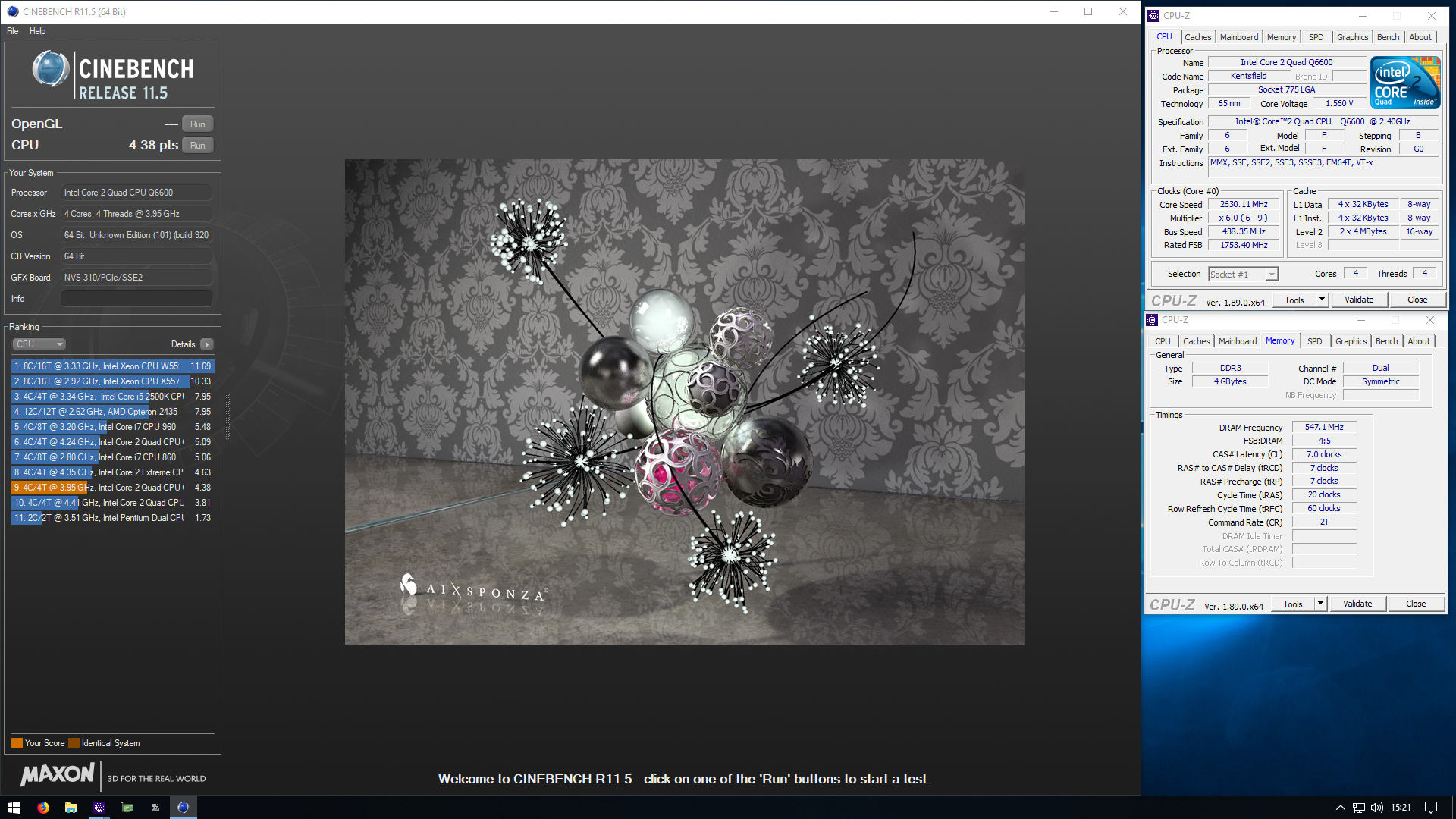
Task: Open the Socket #1 selection dropdown
Action: point(1243,275)
